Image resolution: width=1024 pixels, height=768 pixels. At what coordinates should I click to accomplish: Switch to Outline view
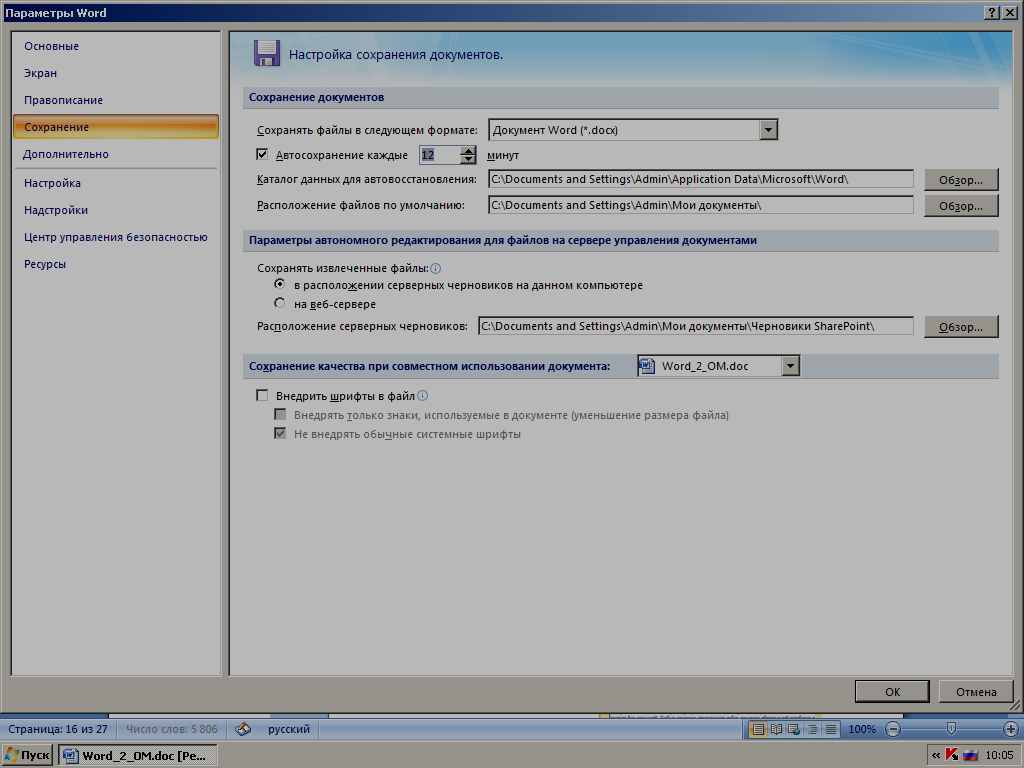tap(812, 729)
